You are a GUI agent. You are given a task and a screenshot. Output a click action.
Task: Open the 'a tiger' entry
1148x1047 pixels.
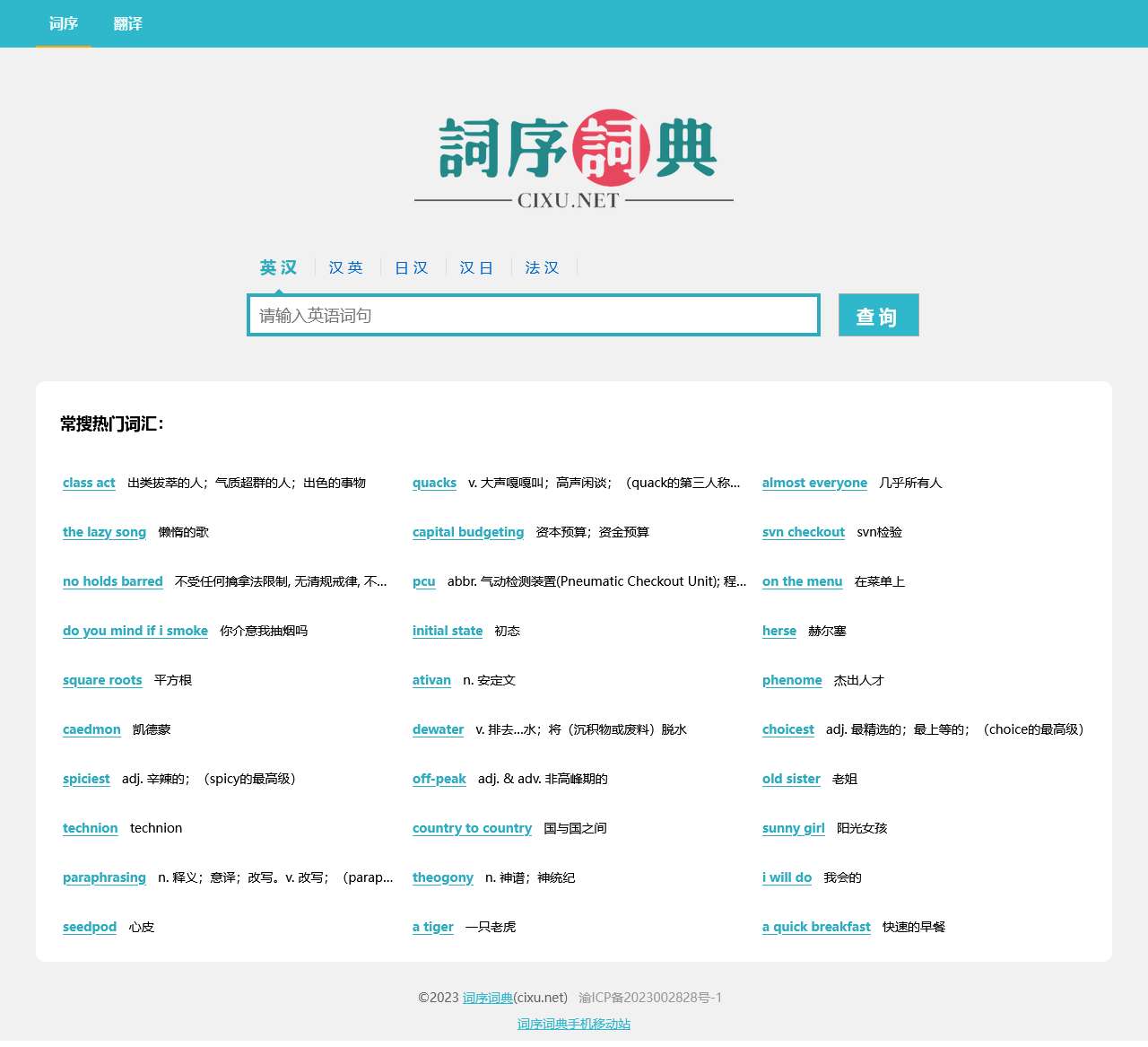[x=433, y=927]
